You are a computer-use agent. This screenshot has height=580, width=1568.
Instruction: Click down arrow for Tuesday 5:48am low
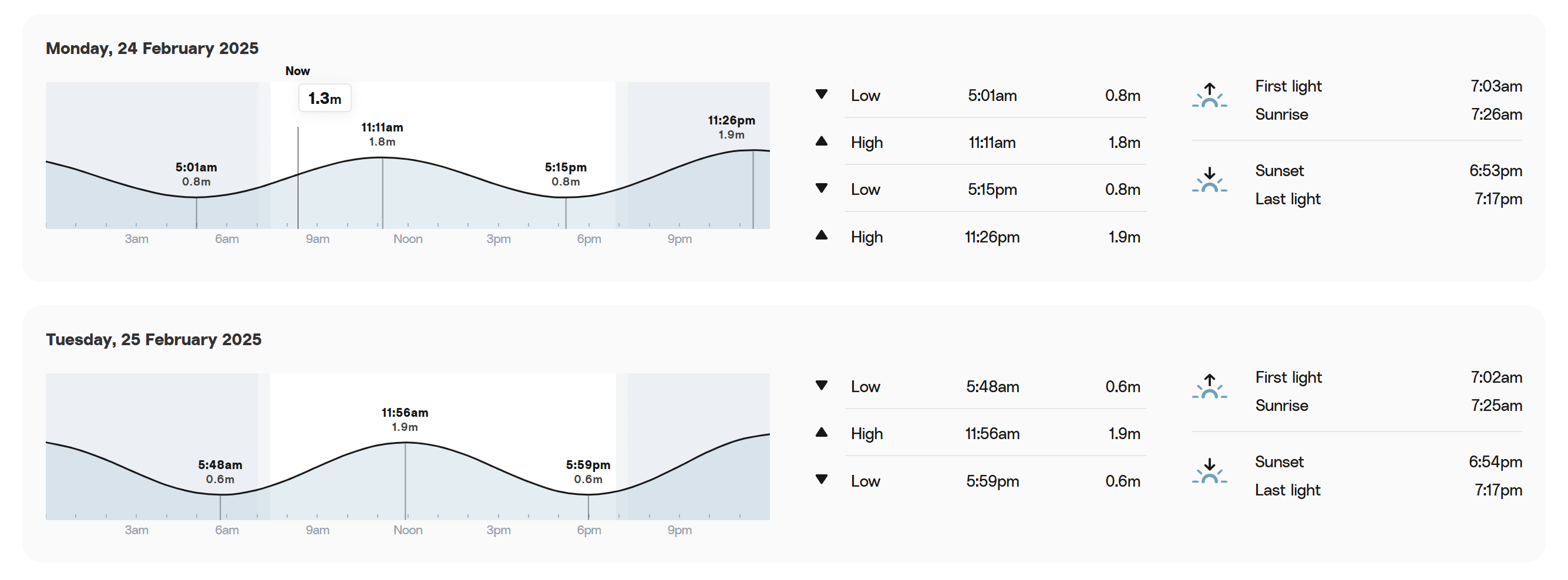pyautogui.click(x=821, y=385)
